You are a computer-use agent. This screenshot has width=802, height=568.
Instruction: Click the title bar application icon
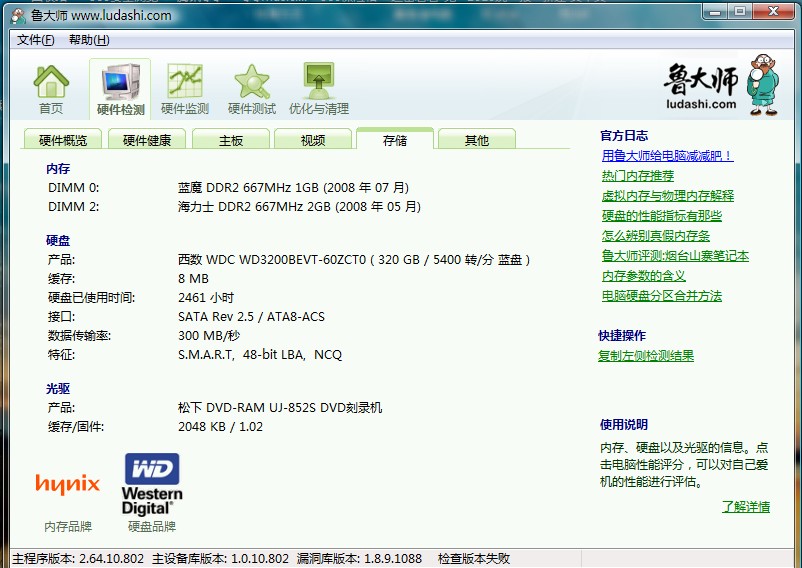(x=18, y=16)
